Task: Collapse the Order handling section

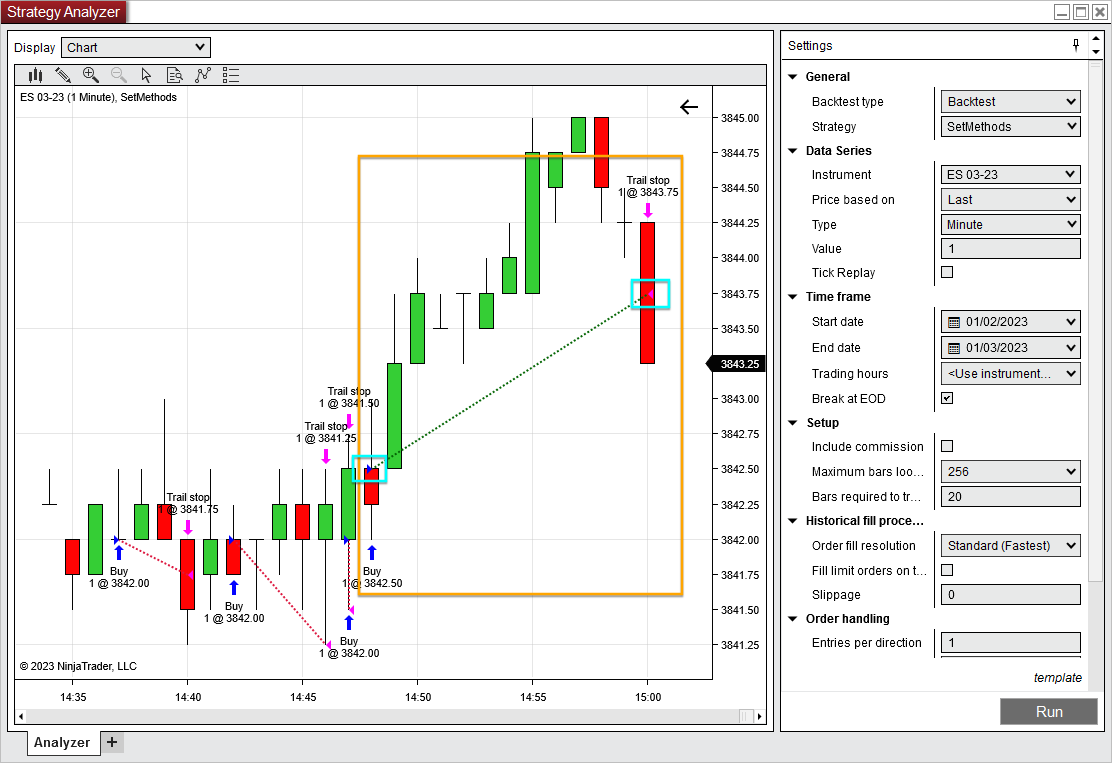Action: (793, 618)
